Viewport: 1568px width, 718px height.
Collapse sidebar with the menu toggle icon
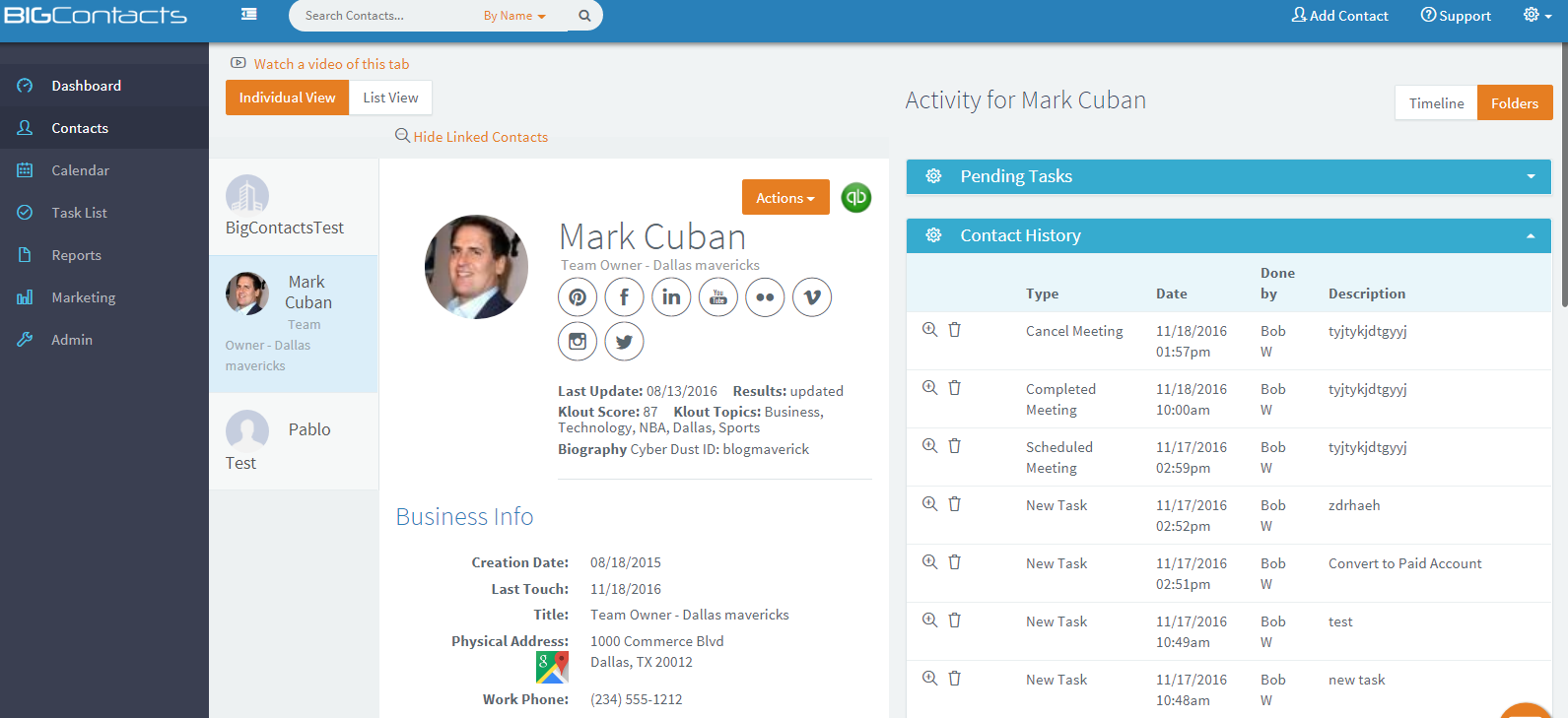click(x=249, y=15)
